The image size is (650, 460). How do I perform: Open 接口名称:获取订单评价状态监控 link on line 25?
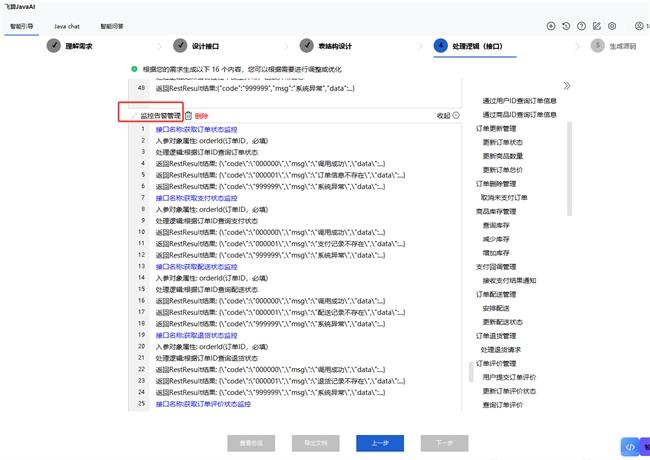[203, 404]
